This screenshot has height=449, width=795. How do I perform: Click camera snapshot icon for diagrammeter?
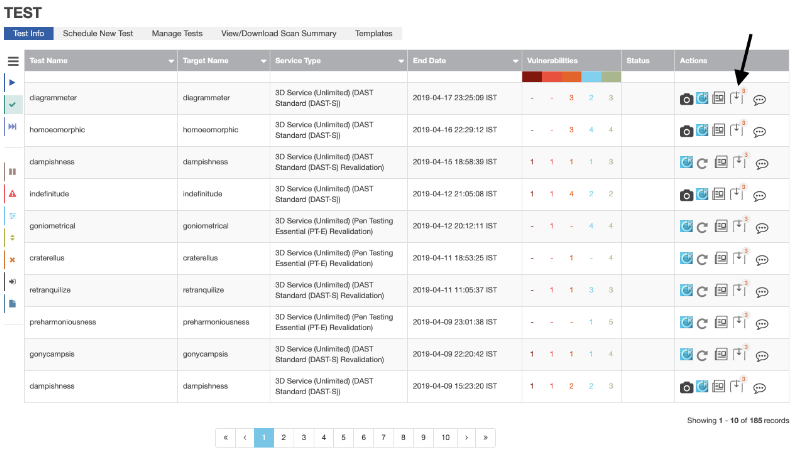pos(686,99)
